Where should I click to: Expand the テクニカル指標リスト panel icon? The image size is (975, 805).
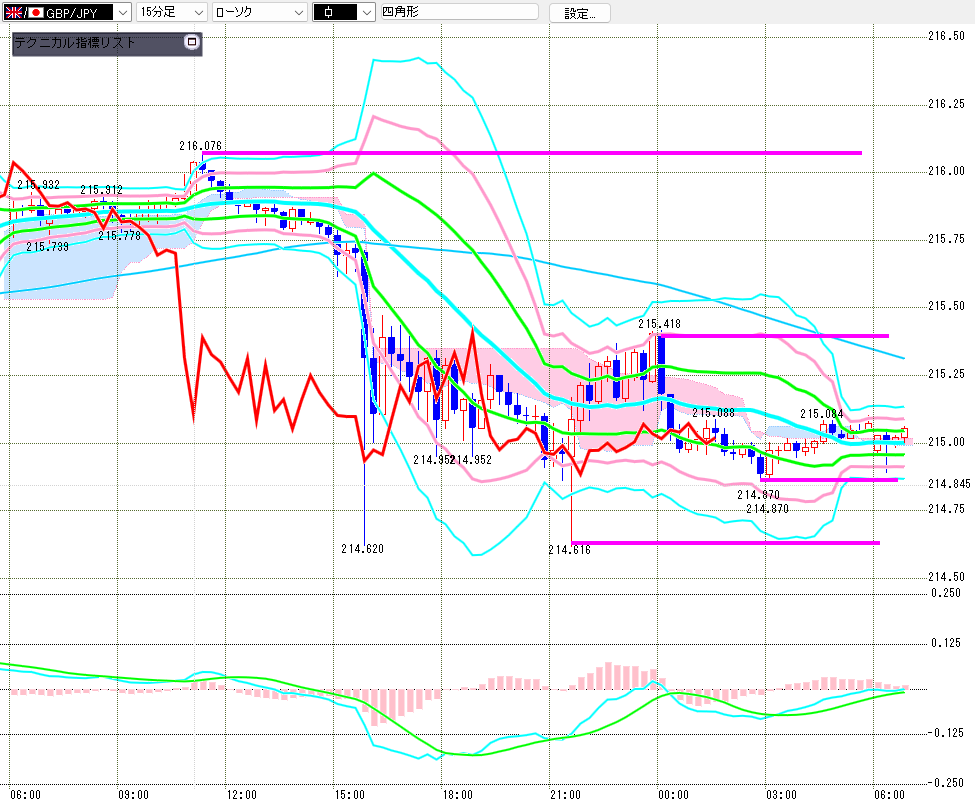[x=192, y=42]
